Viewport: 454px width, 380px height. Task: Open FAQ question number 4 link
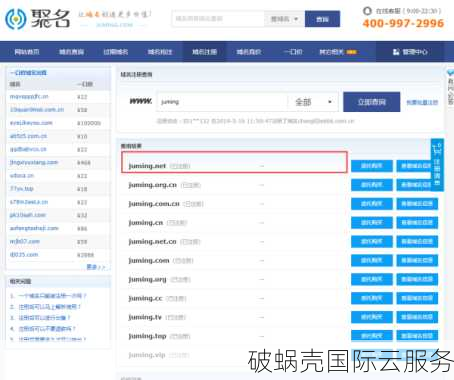(x=47, y=329)
